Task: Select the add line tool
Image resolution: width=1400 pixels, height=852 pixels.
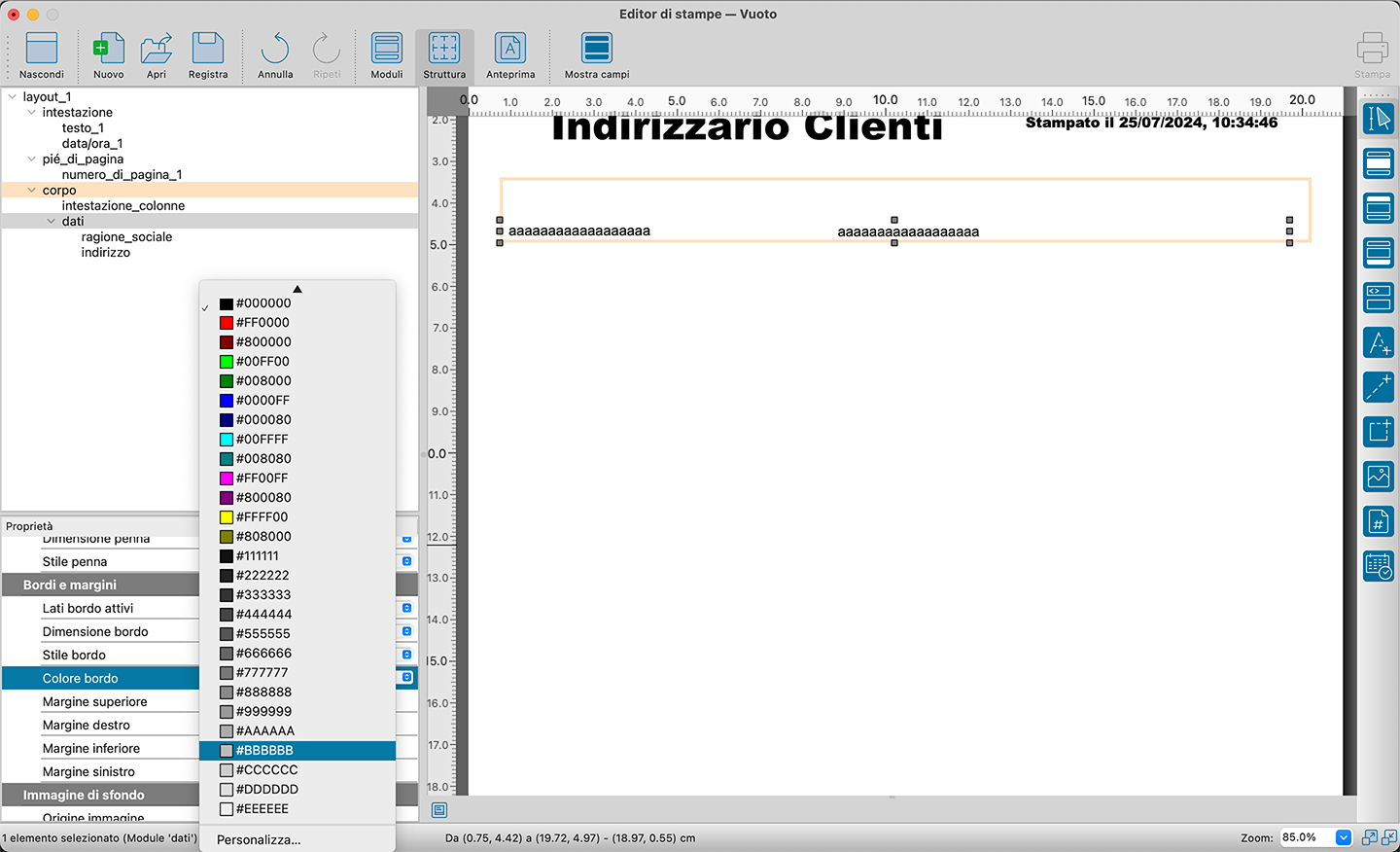Action: (1379, 387)
